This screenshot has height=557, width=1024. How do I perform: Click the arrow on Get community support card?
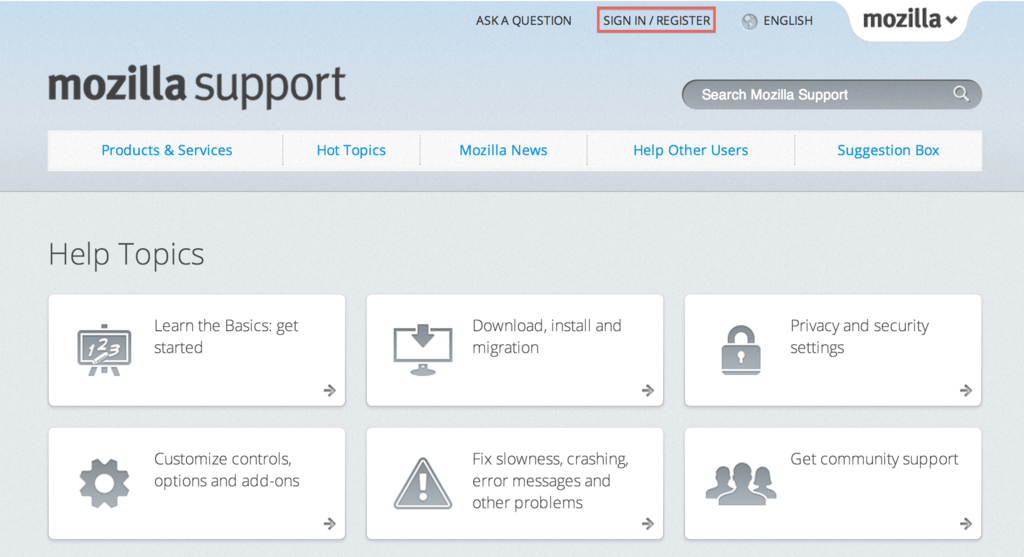(x=966, y=523)
